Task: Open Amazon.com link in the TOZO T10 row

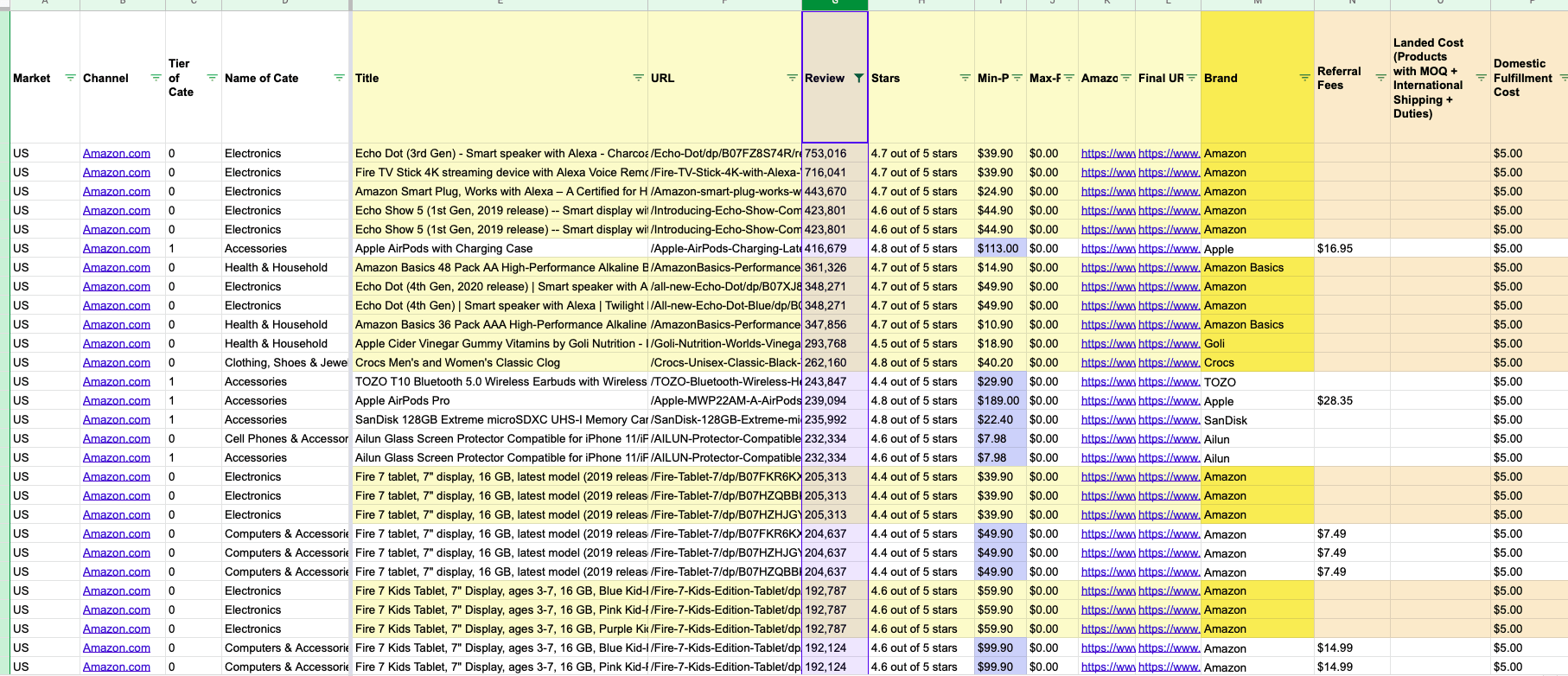Action: [x=117, y=382]
